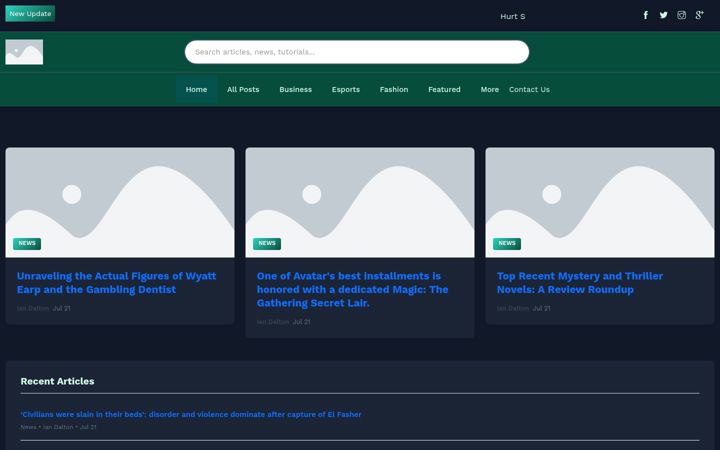The height and width of the screenshot is (450, 720).
Task: Open the Google Plus social icon
Action: coord(699,15)
